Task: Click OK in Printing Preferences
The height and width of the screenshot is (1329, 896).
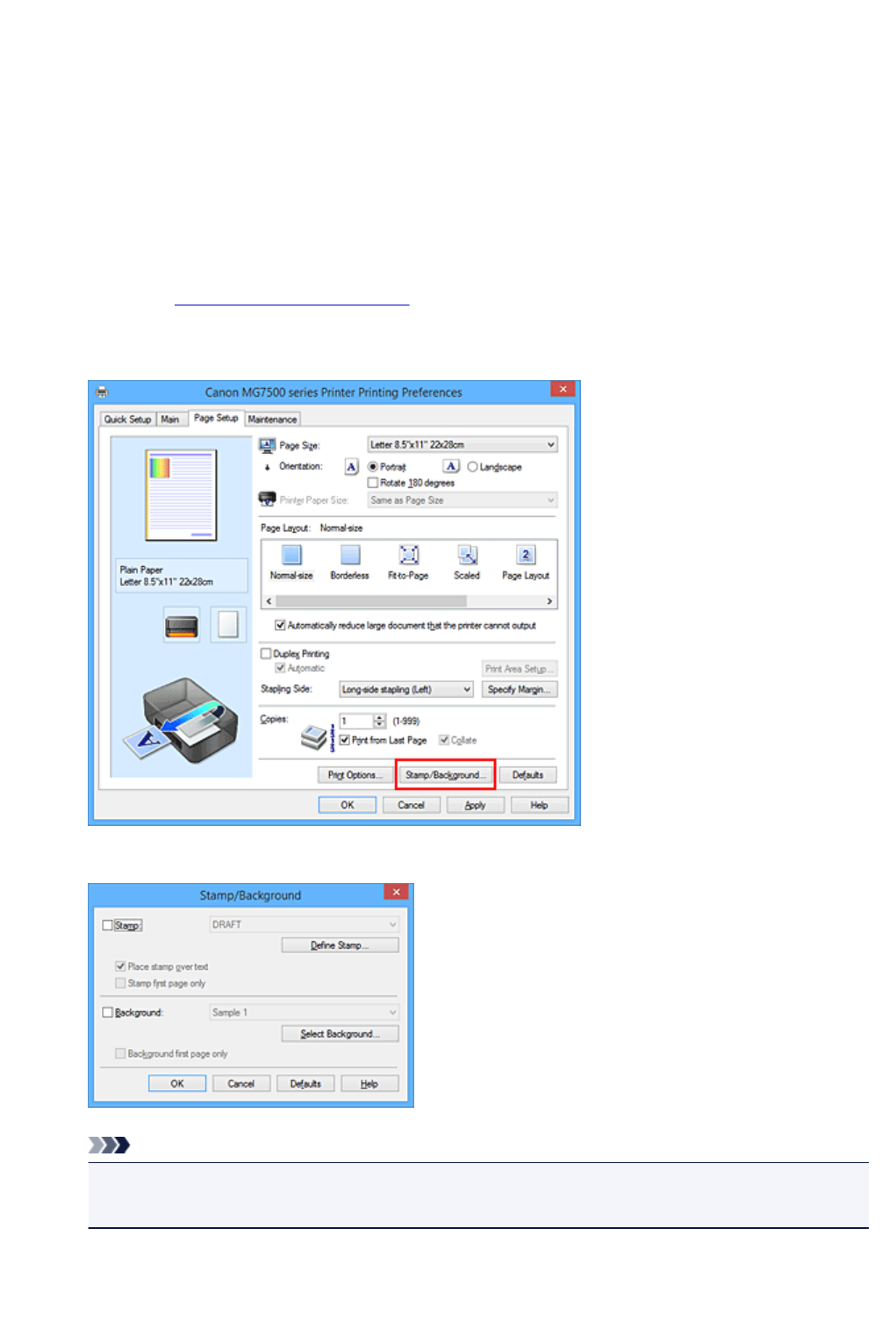Action: [x=348, y=805]
